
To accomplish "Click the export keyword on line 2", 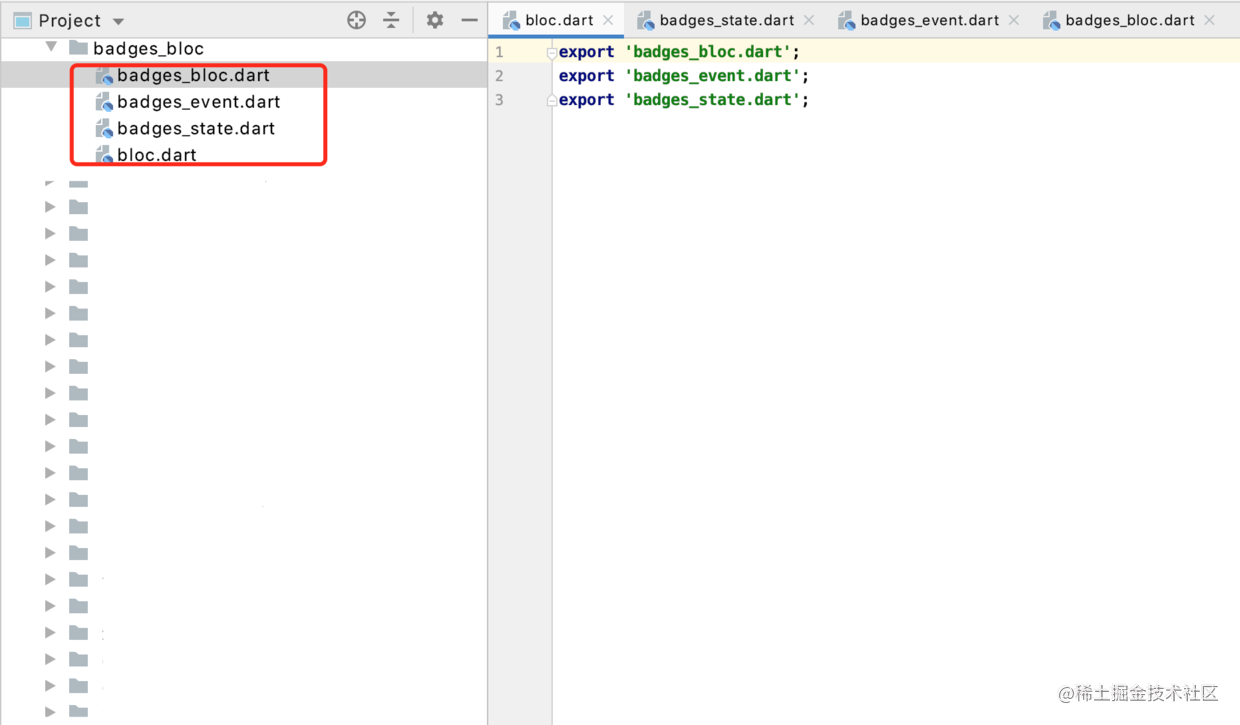I will [586, 76].
